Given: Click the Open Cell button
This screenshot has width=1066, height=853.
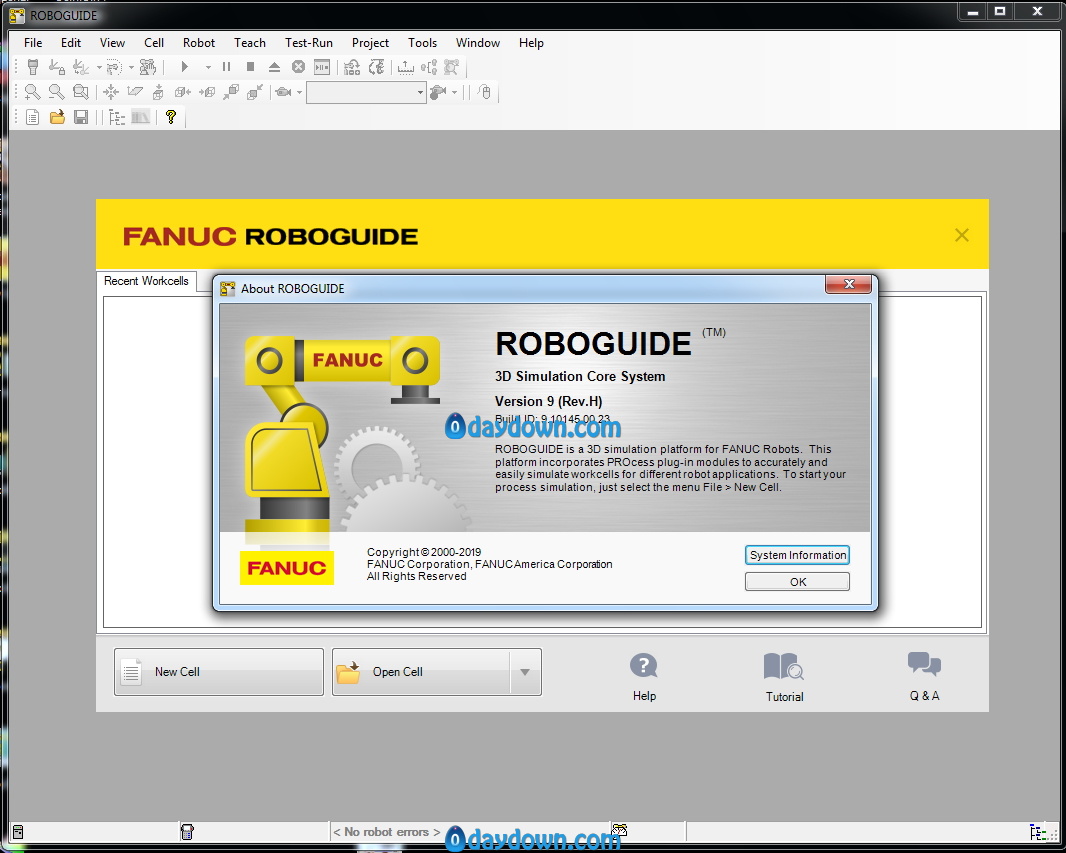Looking at the screenshot, I should point(422,672).
